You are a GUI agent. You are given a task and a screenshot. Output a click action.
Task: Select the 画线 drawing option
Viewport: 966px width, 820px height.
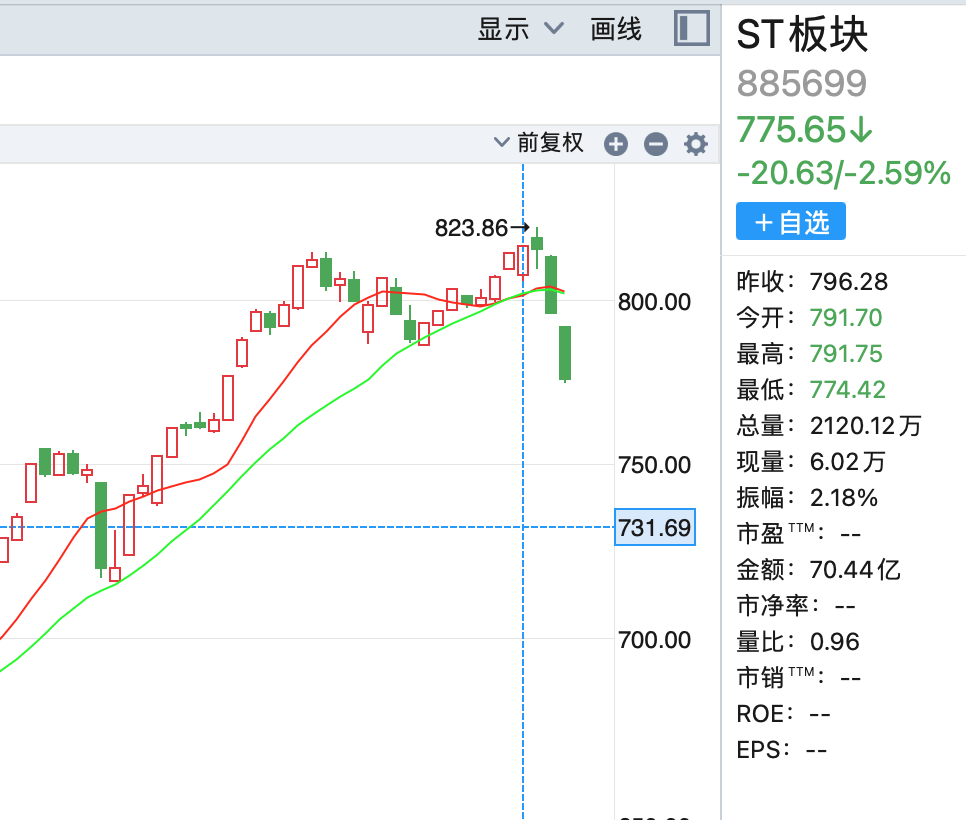coord(616,29)
